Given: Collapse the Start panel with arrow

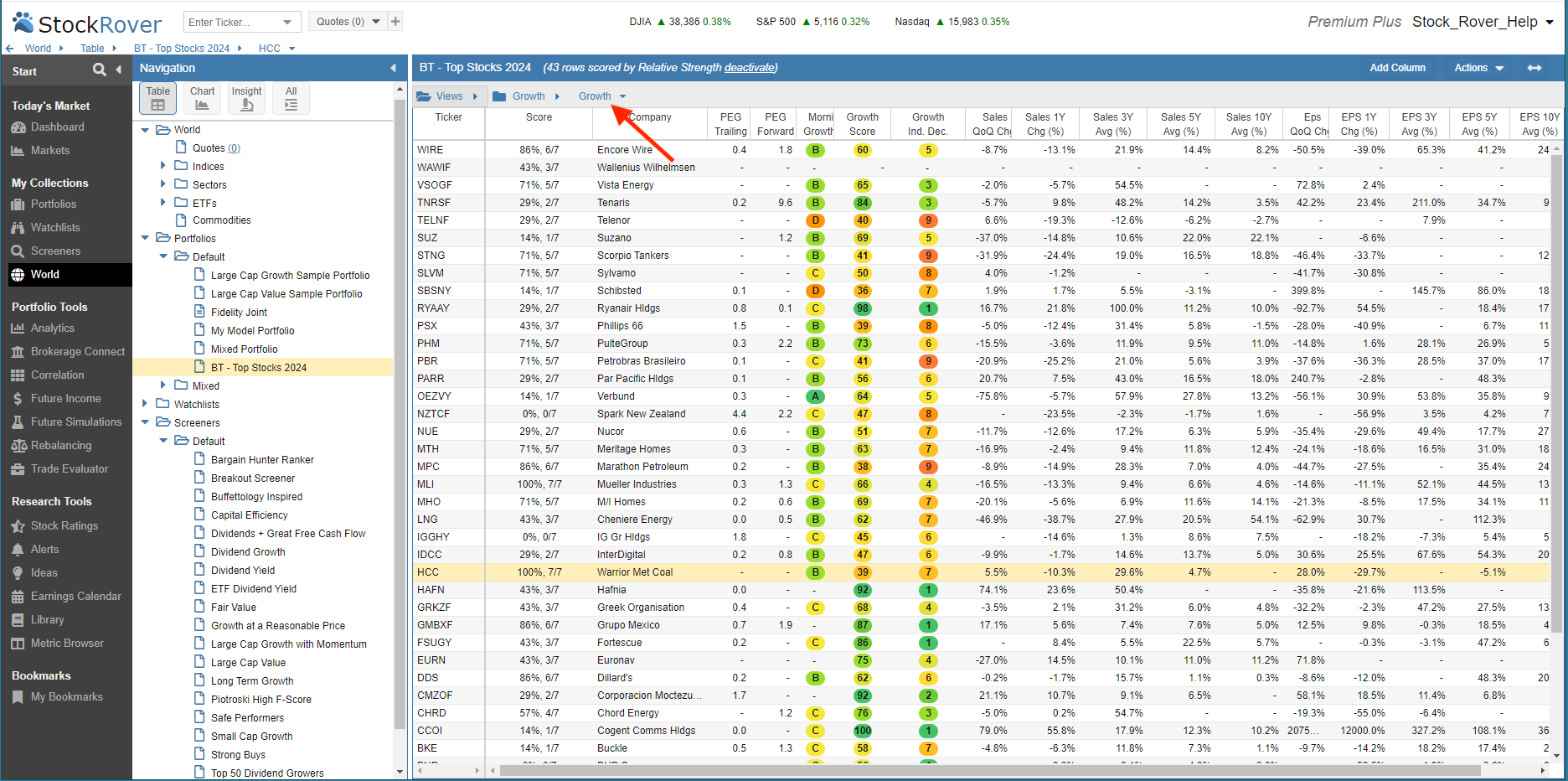Looking at the screenshot, I should pyautogui.click(x=119, y=70).
